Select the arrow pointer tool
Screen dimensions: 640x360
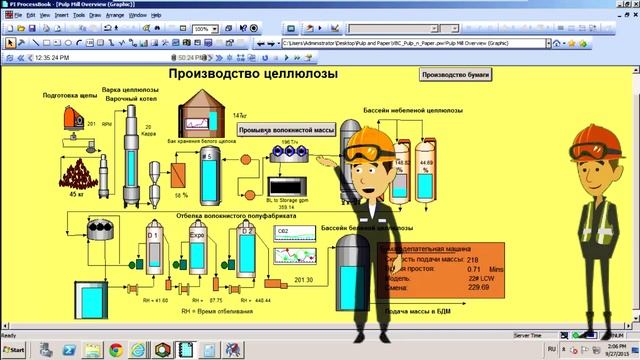click(x=10, y=43)
